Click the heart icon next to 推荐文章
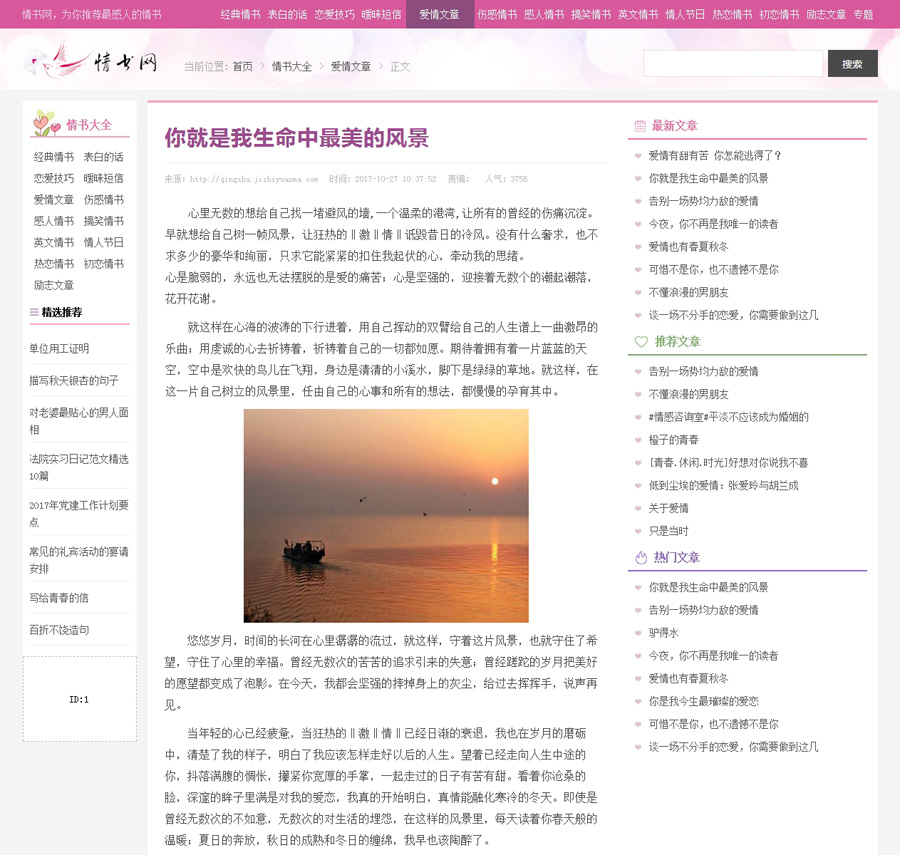Image resolution: width=900 pixels, height=855 pixels. (x=641, y=342)
